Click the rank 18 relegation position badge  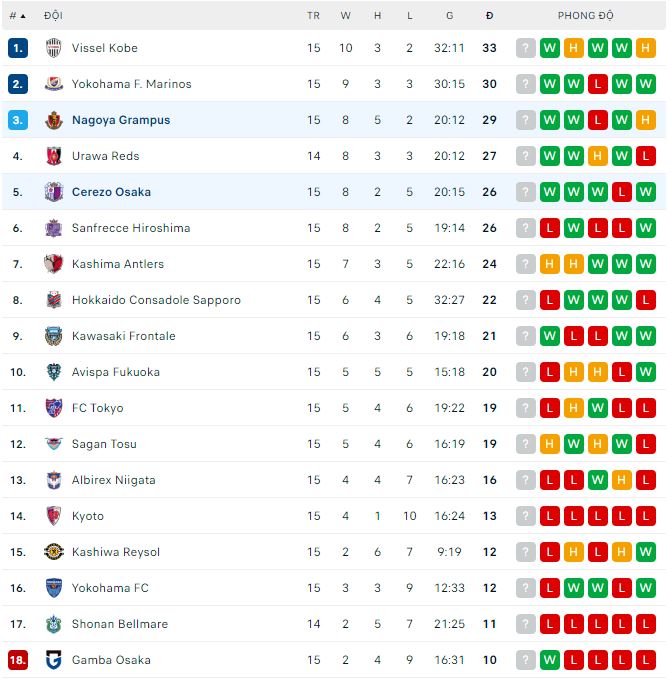[18, 660]
